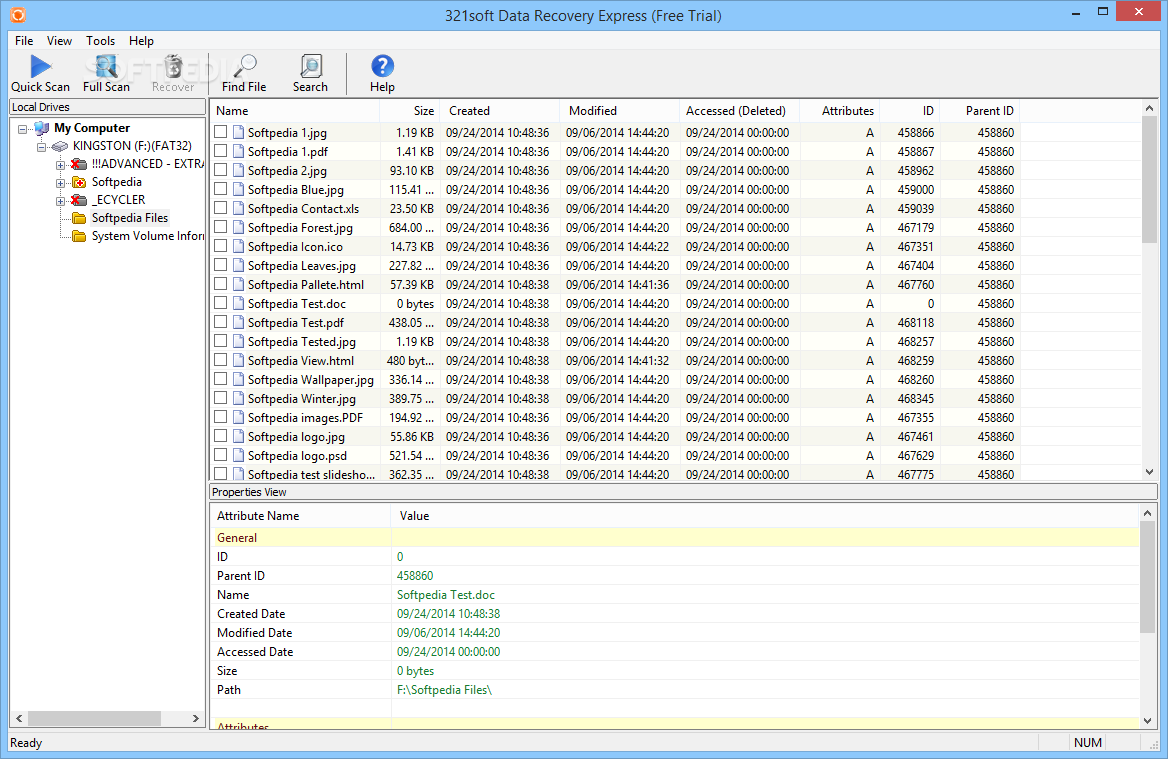The height and width of the screenshot is (759, 1168).
Task: Select the Softpedia Tested.jpg checkbox
Action: click(x=220, y=341)
